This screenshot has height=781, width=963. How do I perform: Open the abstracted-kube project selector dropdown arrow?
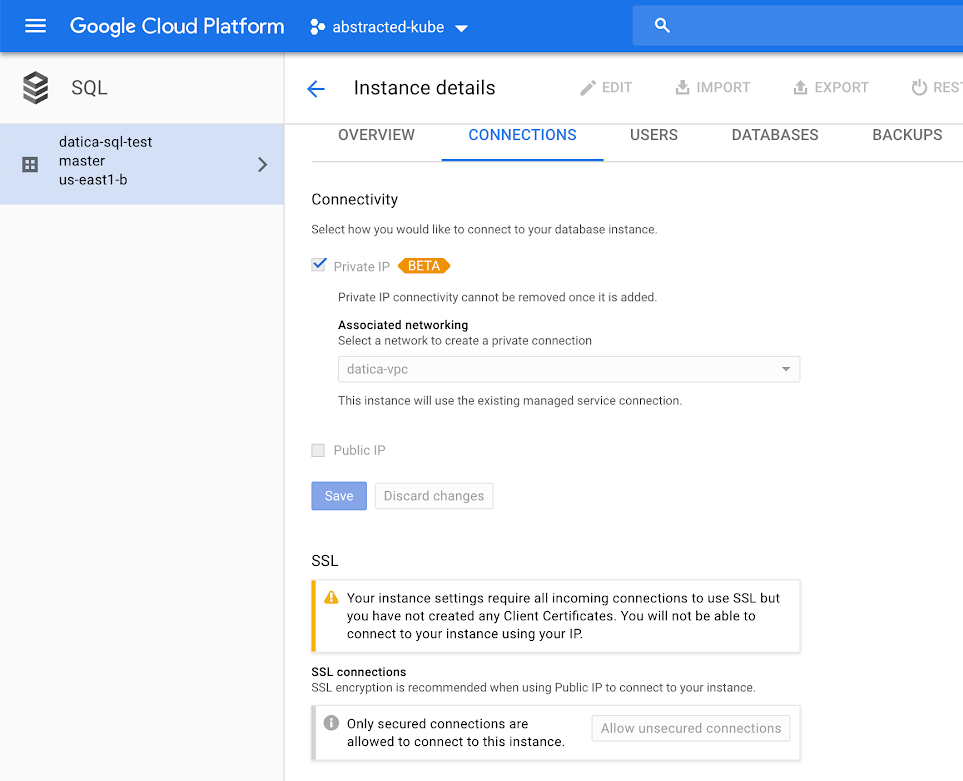coord(461,28)
